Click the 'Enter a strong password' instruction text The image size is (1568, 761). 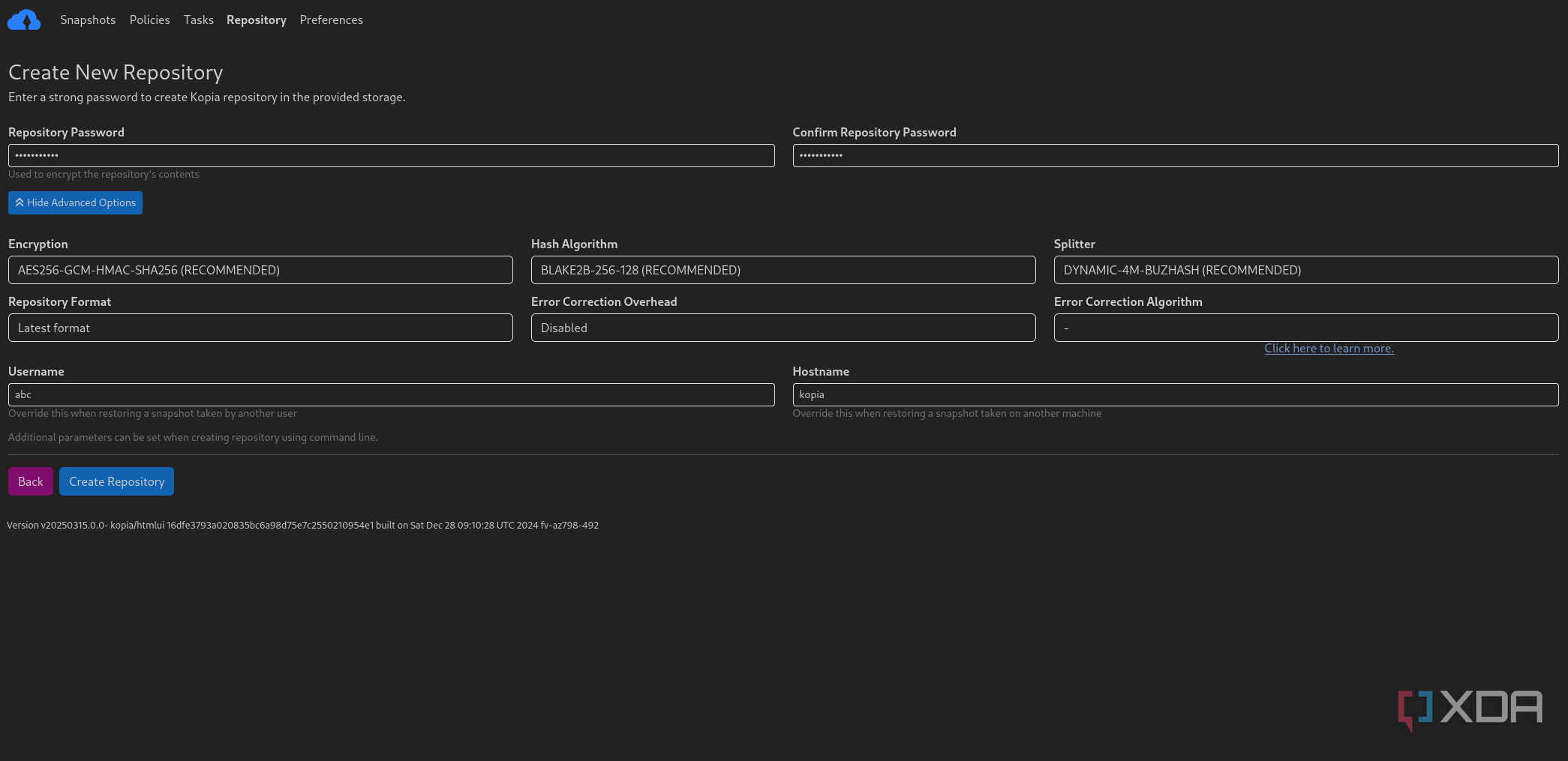click(x=207, y=97)
